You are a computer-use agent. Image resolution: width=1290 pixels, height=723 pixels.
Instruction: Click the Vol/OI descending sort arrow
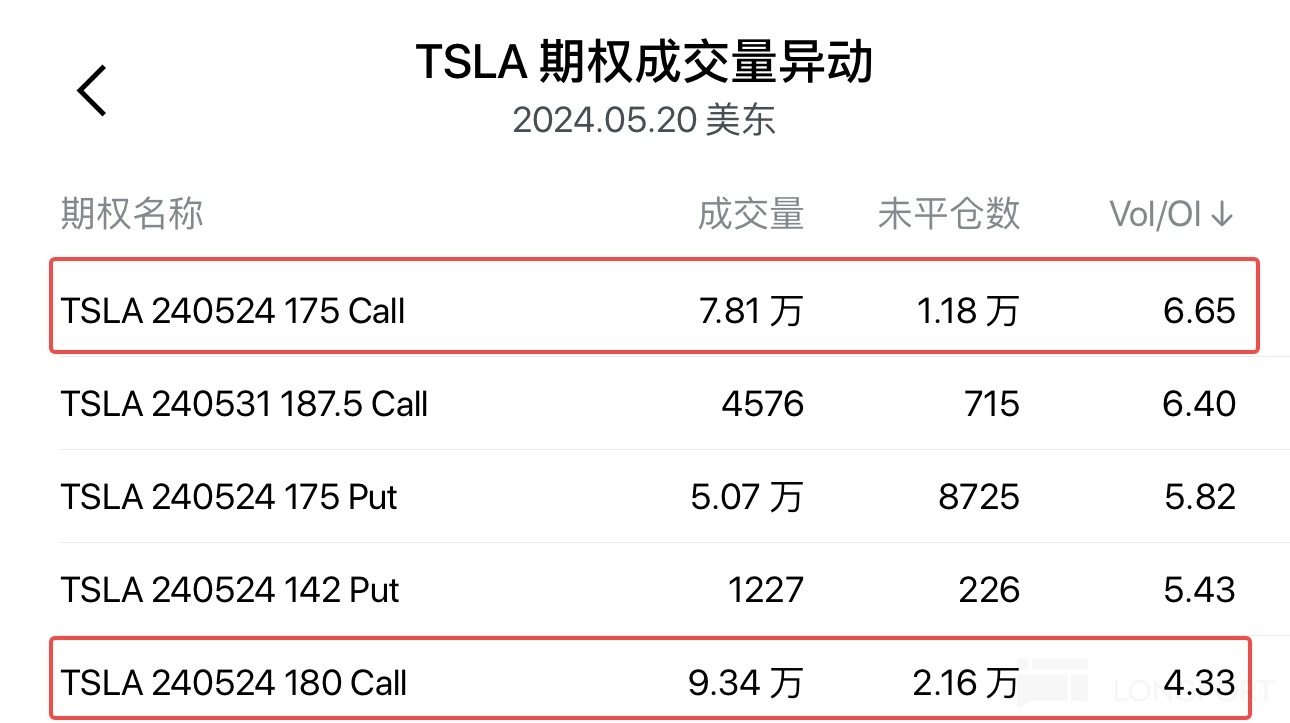pos(1222,214)
